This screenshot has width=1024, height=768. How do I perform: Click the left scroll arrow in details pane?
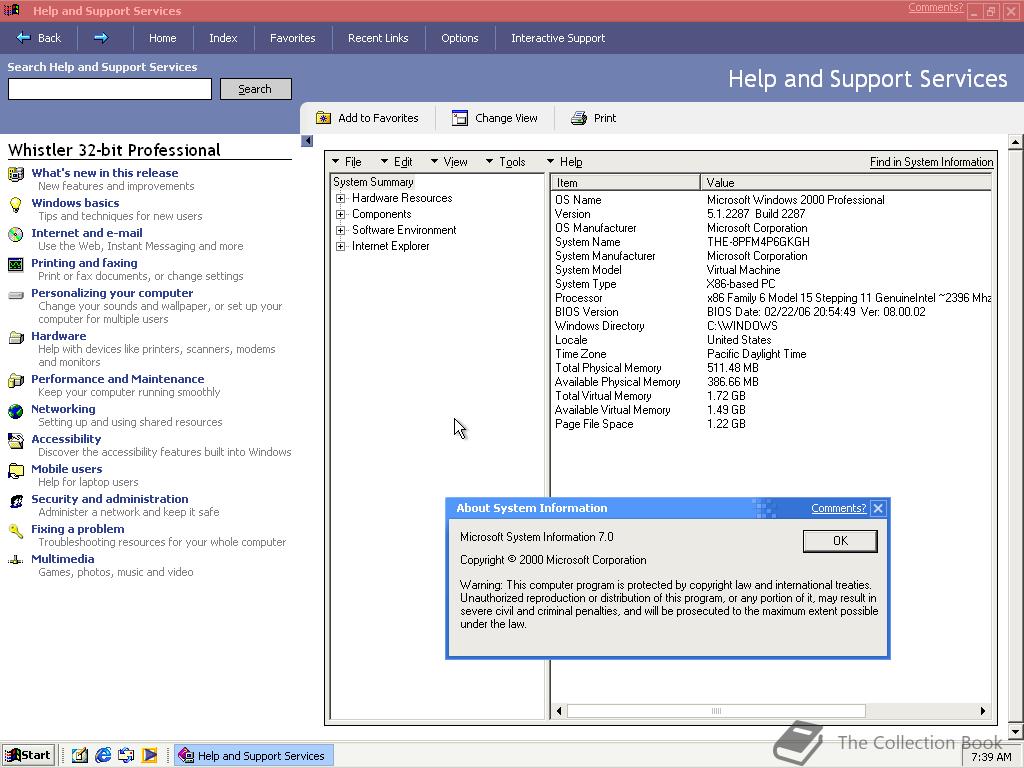click(558, 711)
